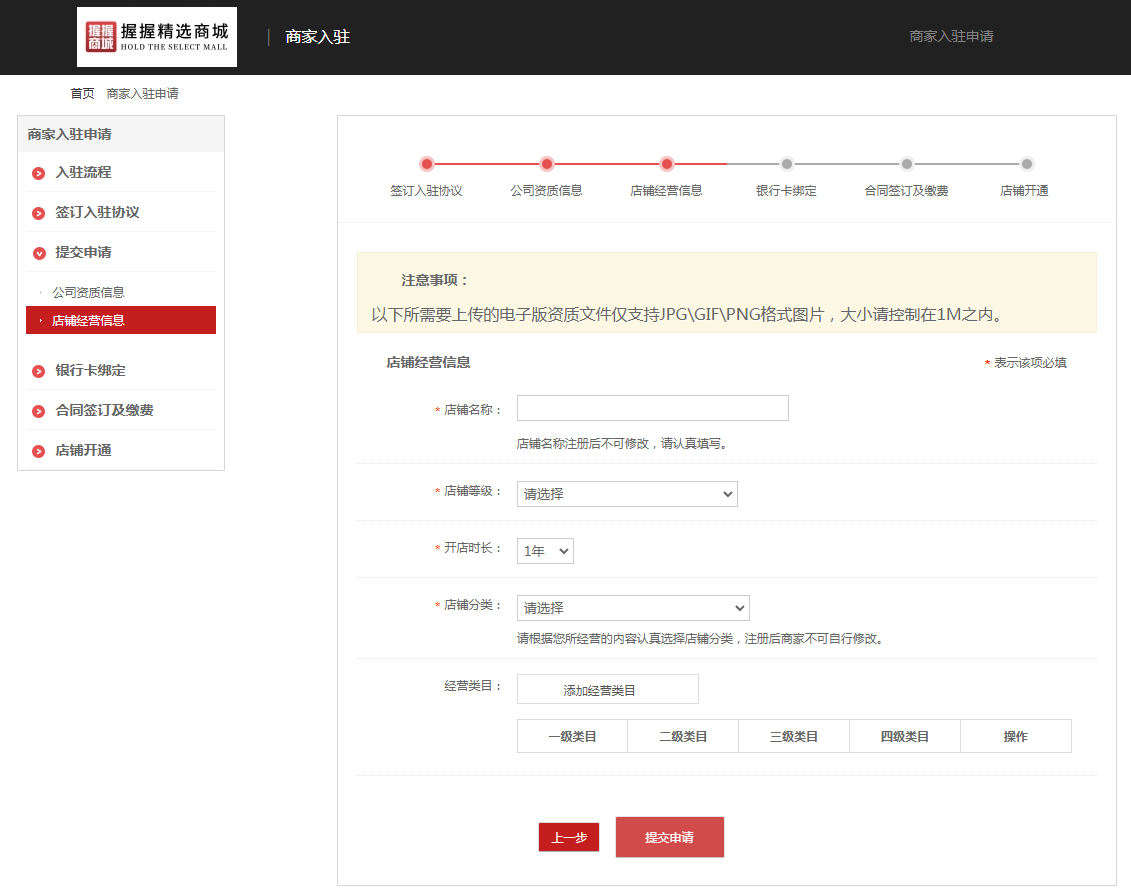Click the 握握精选商城 logo
Screen dimensions: 1131x891
pos(157,37)
